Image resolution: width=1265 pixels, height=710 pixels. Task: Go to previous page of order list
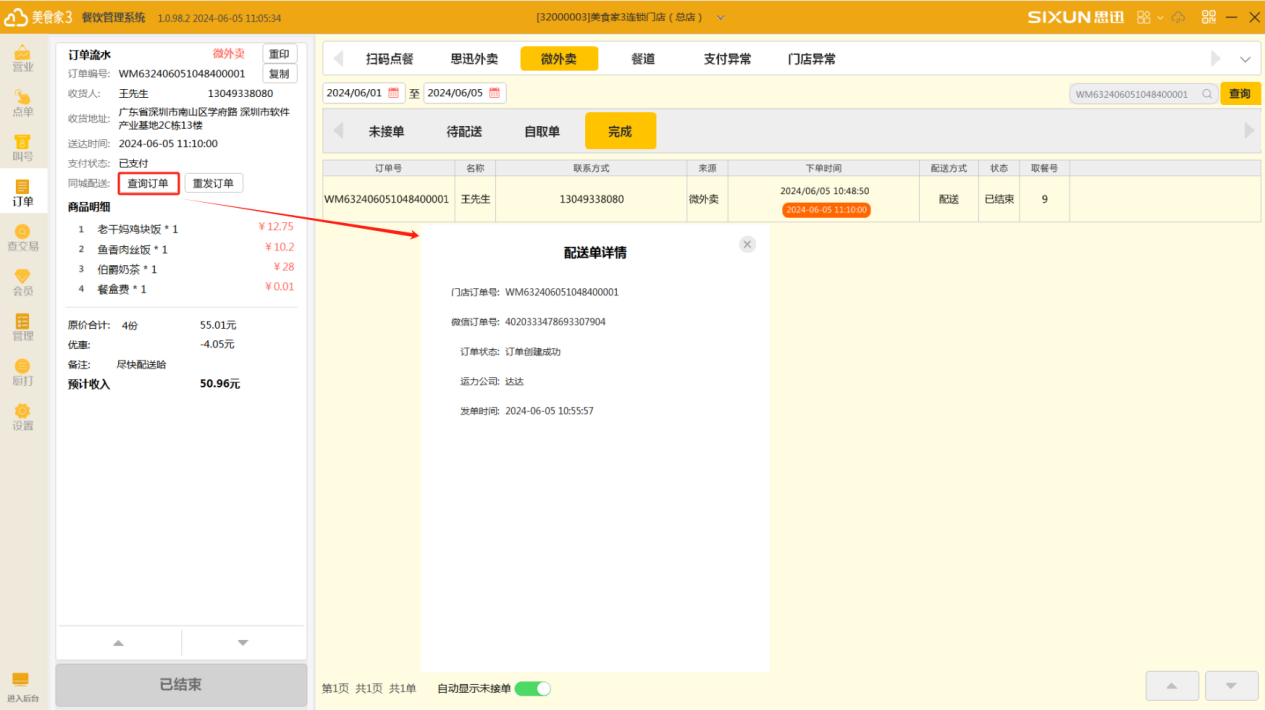coord(1171,686)
